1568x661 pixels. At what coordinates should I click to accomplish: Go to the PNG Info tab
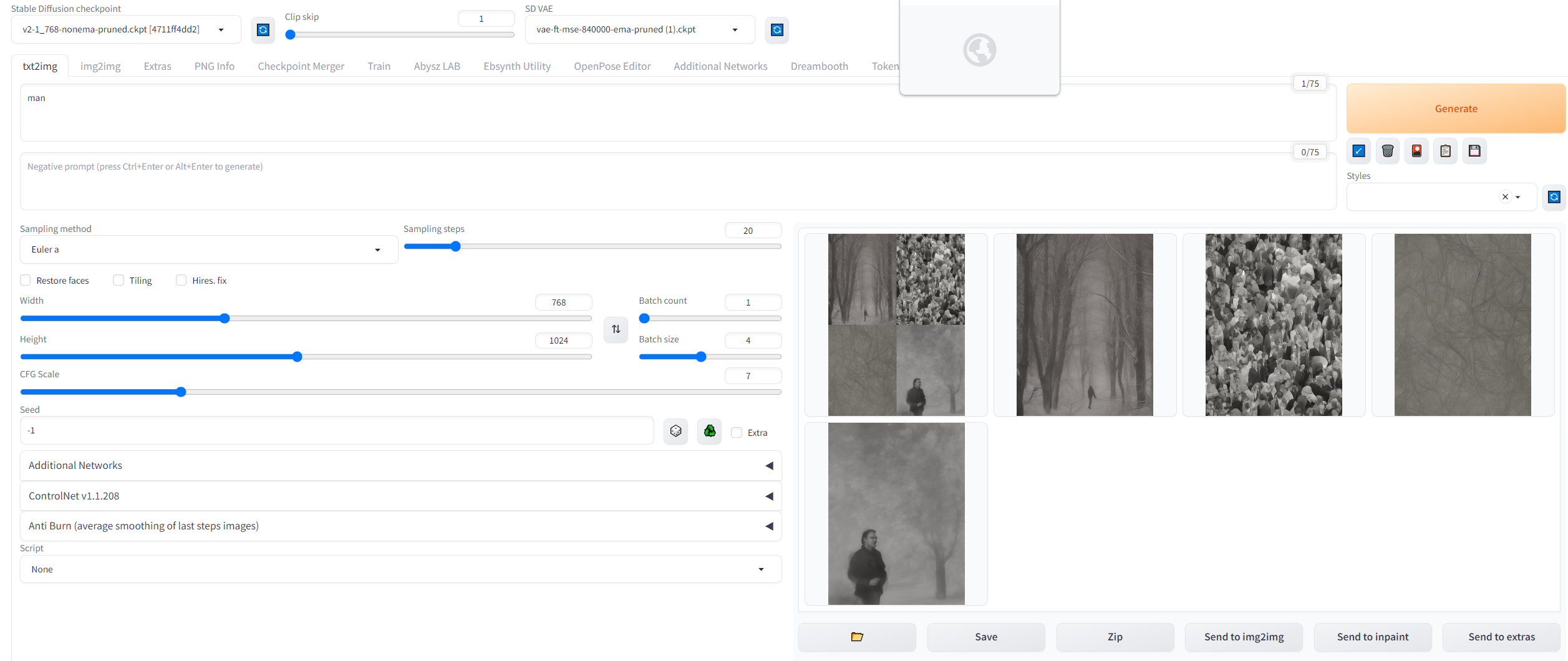point(215,67)
